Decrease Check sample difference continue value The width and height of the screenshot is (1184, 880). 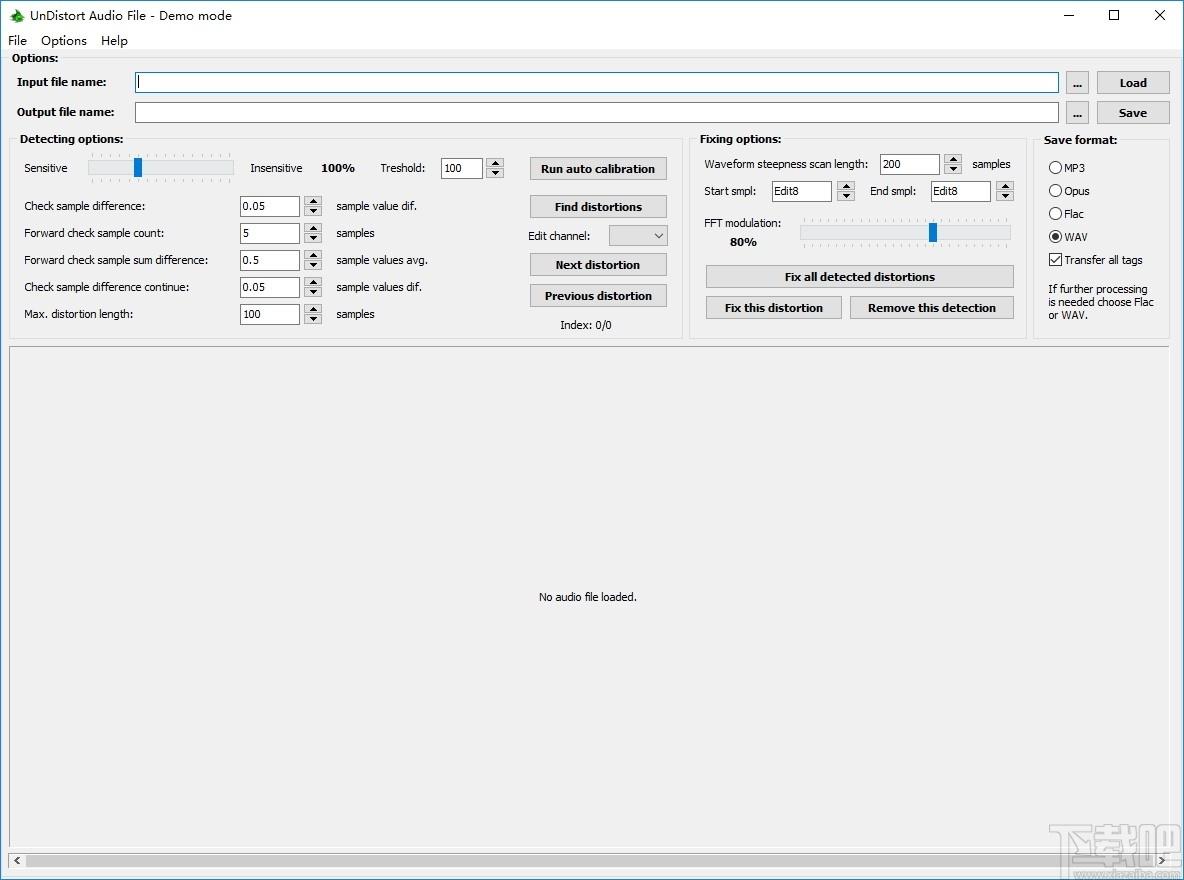pos(313,292)
